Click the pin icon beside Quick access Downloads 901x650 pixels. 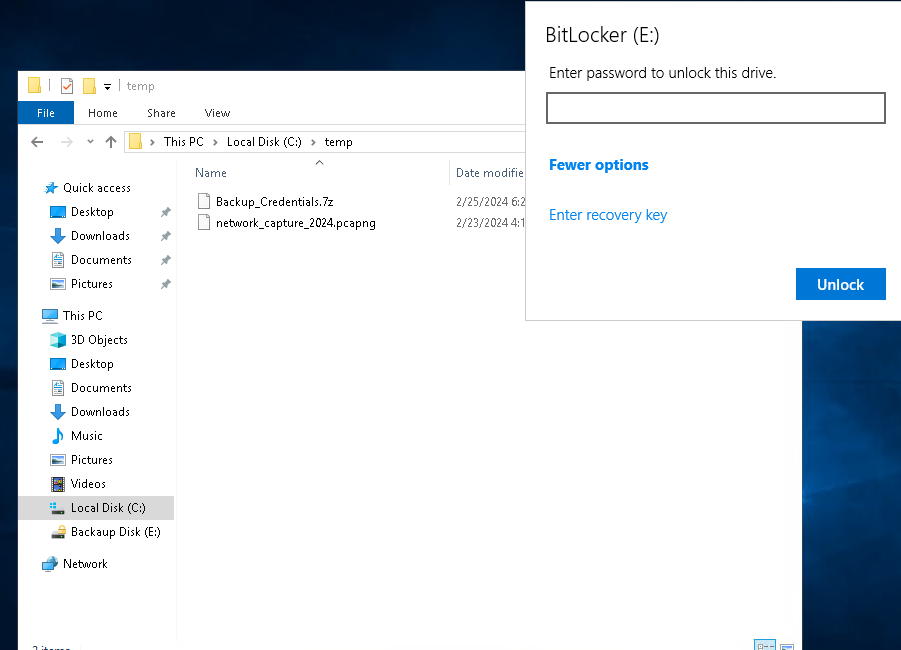[x=165, y=236]
